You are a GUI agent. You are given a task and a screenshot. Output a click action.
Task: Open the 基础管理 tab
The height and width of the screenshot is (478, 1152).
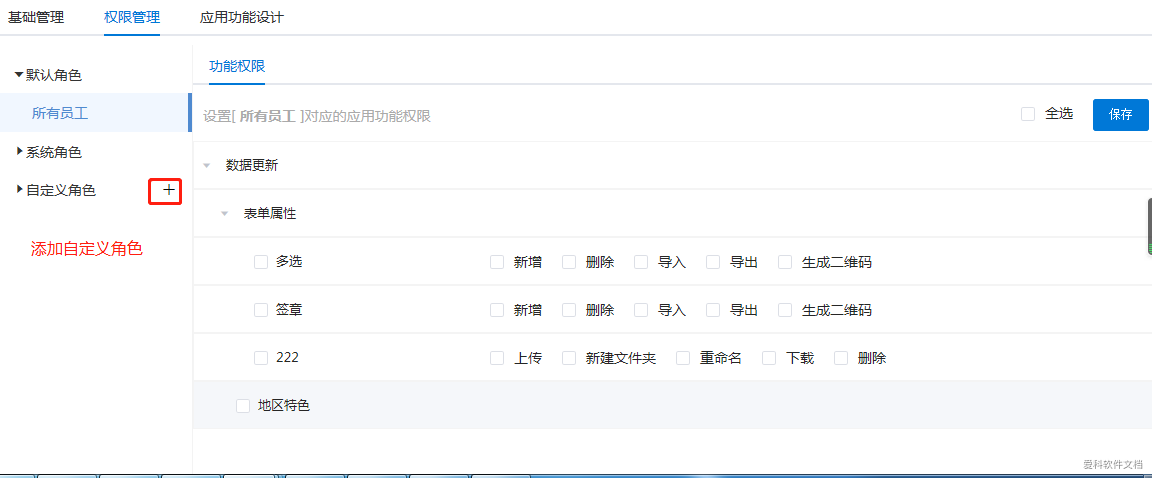click(36, 18)
